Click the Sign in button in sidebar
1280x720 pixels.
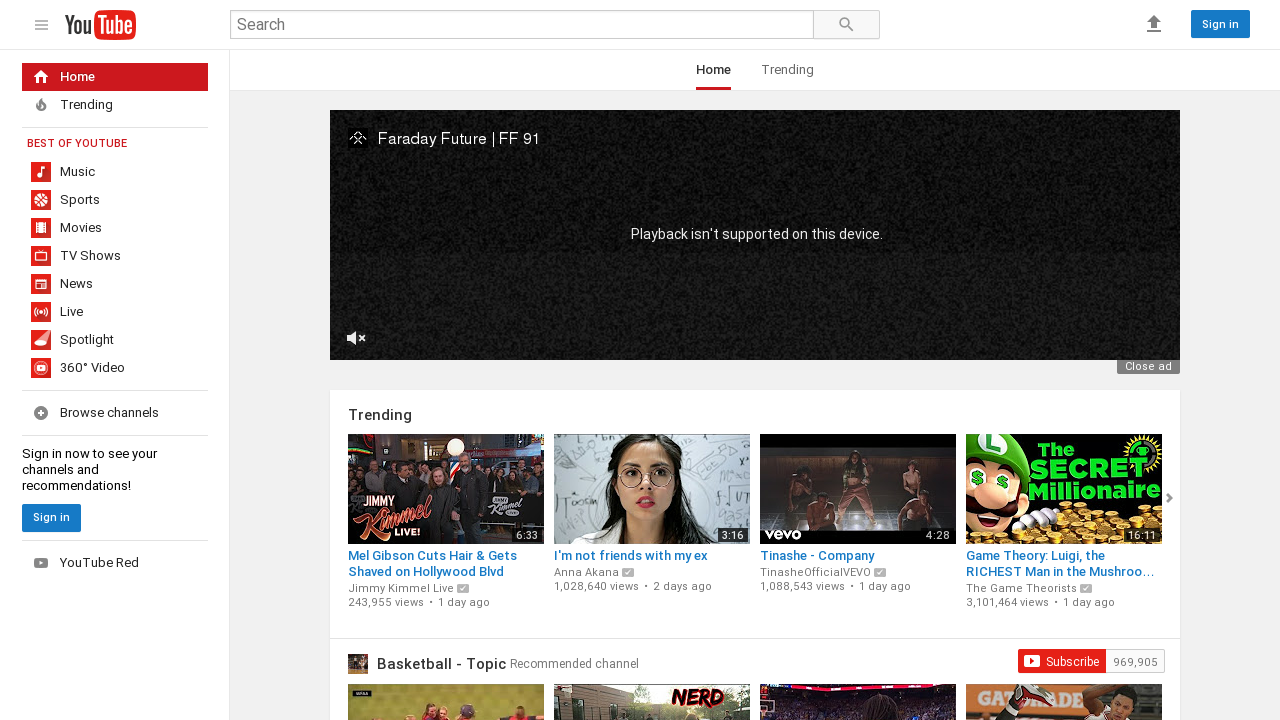[x=51, y=518]
